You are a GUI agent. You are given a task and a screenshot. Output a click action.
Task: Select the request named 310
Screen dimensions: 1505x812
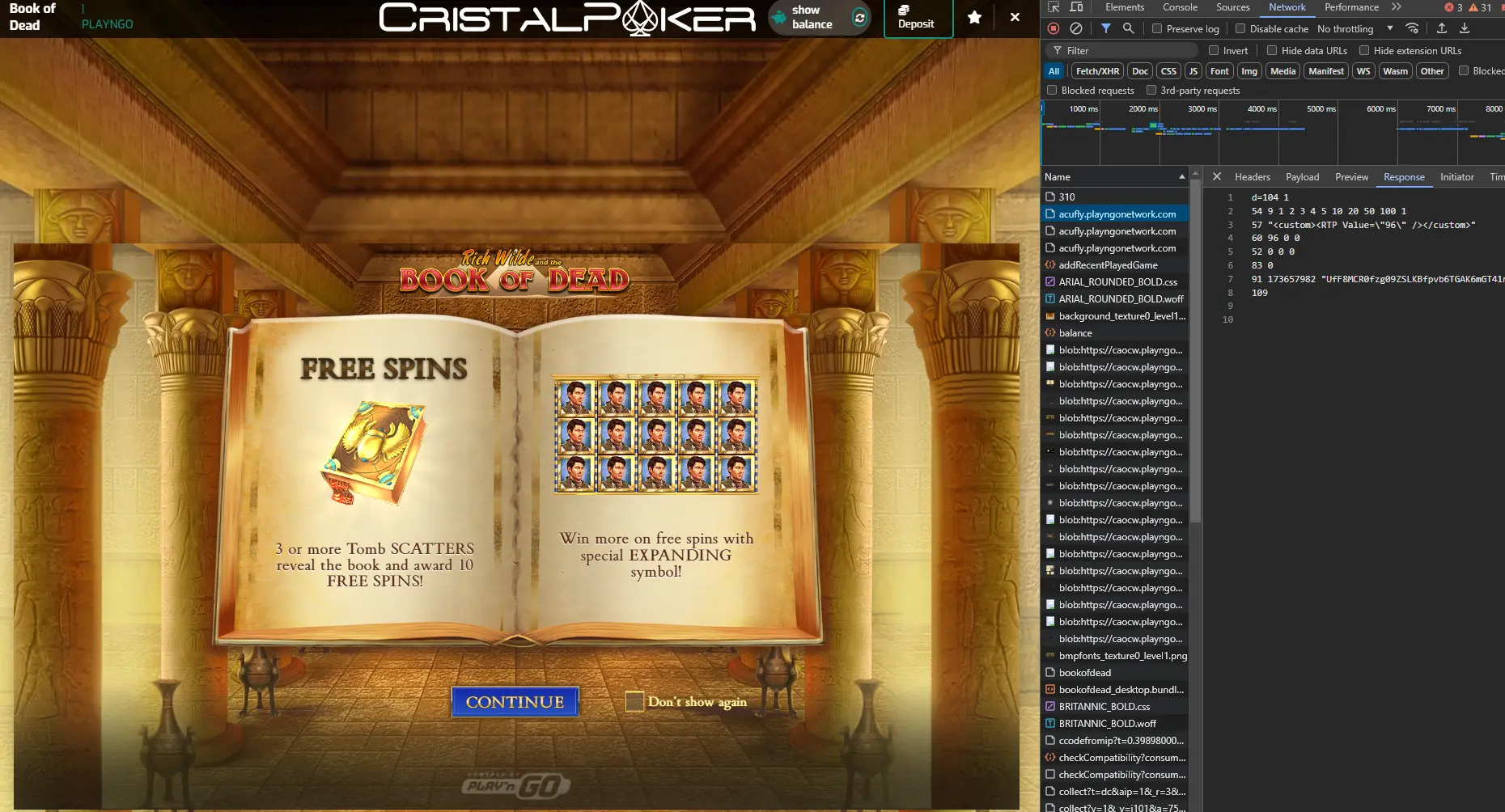click(x=1115, y=197)
